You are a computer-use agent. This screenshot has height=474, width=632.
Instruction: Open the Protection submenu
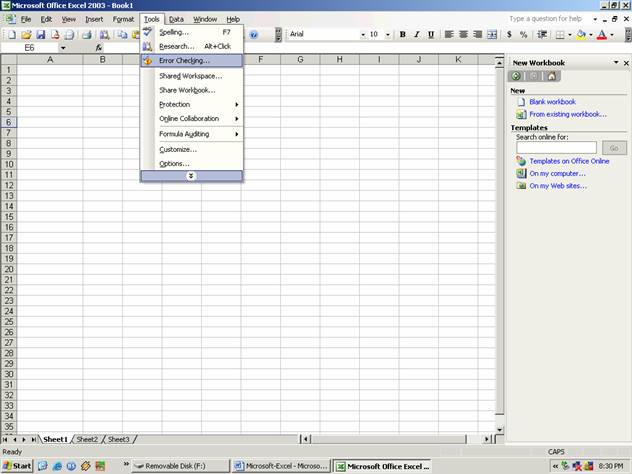tap(191, 104)
